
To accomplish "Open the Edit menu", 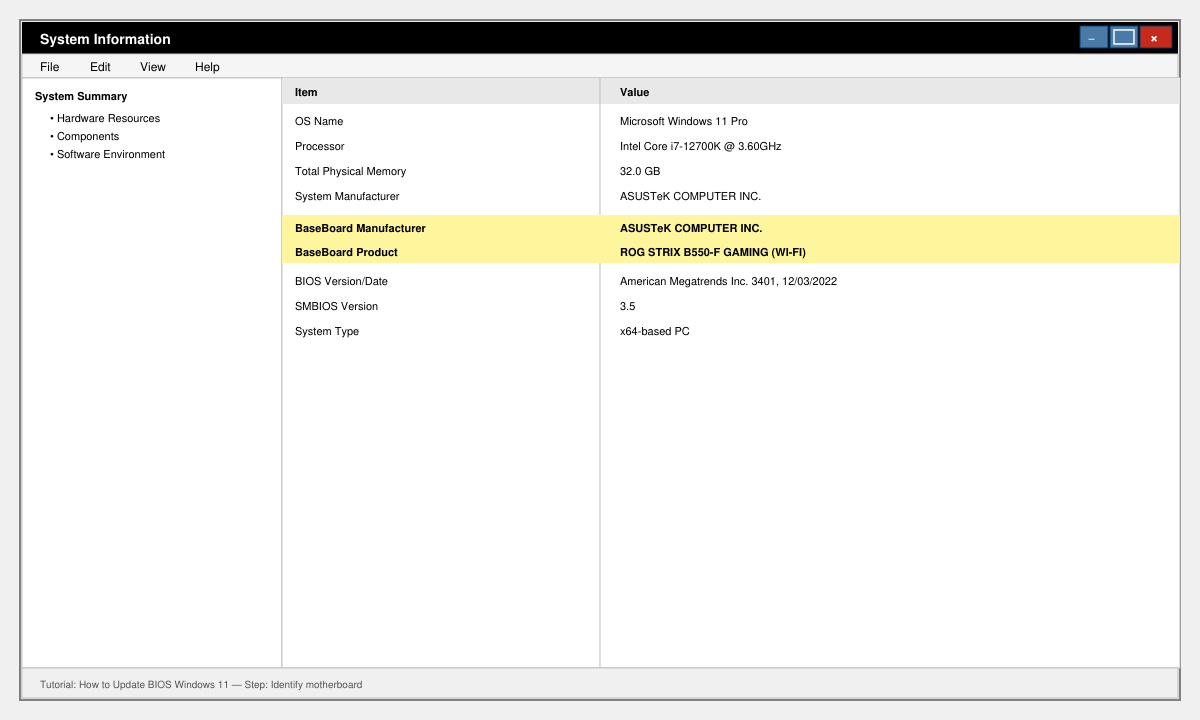I will 100,67.
